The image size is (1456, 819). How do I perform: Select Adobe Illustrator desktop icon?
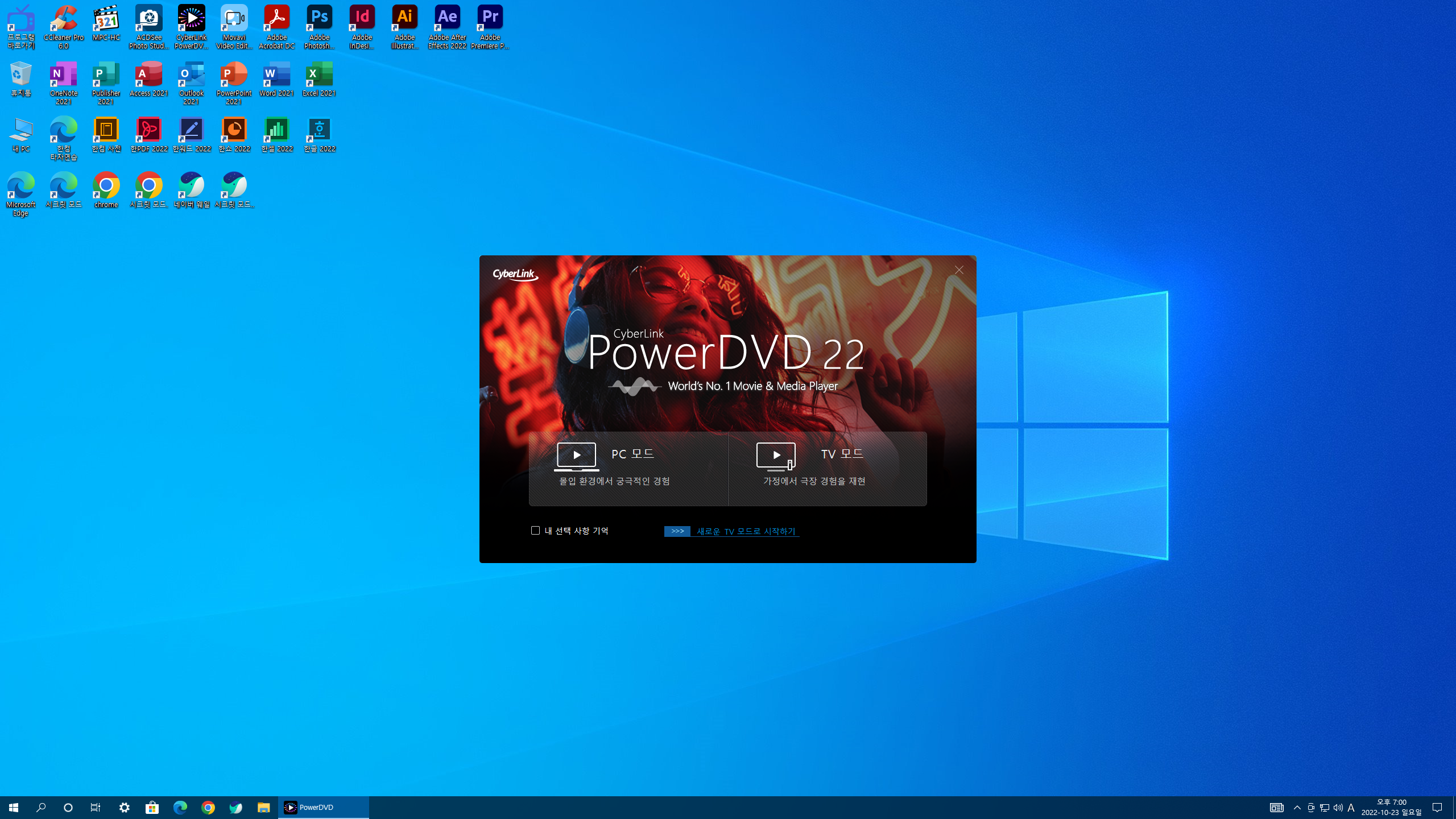[x=404, y=27]
